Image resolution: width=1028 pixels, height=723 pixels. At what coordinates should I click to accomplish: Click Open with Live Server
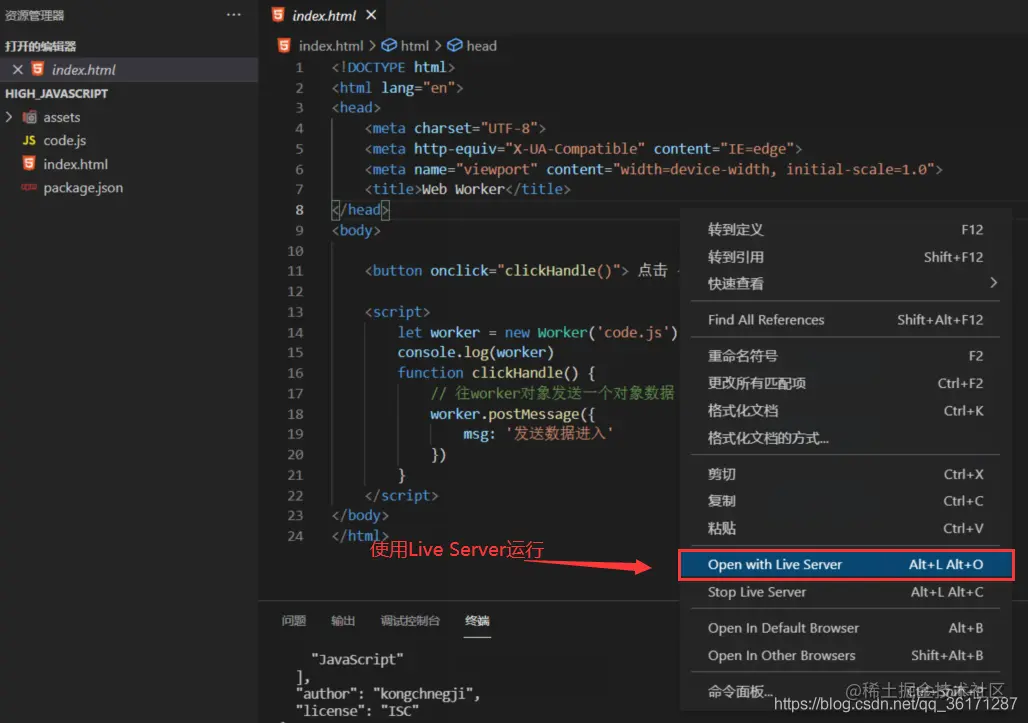click(x=846, y=564)
